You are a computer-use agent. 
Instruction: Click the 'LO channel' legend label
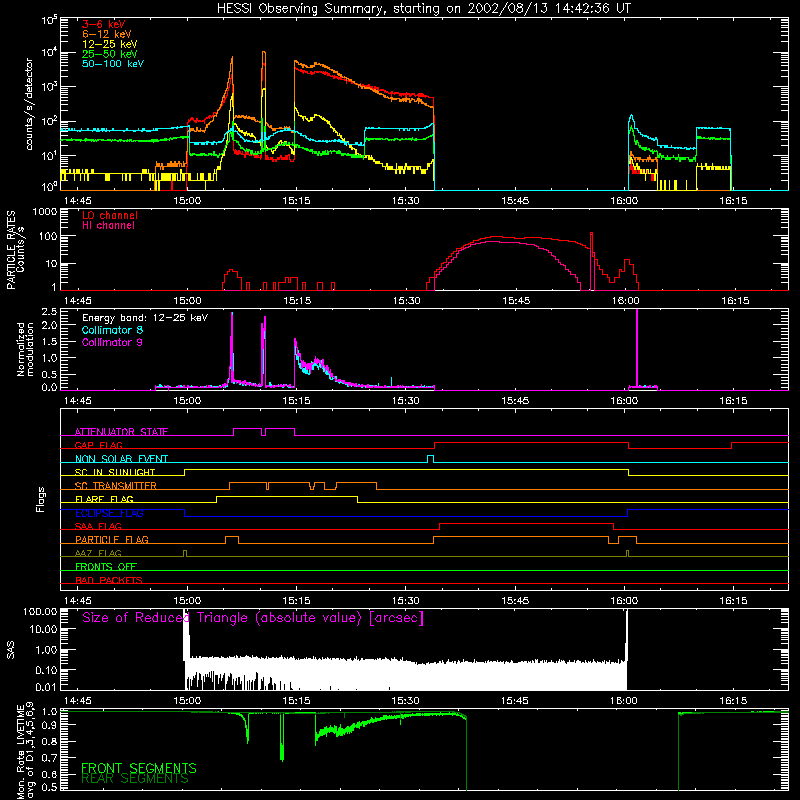tap(110, 215)
